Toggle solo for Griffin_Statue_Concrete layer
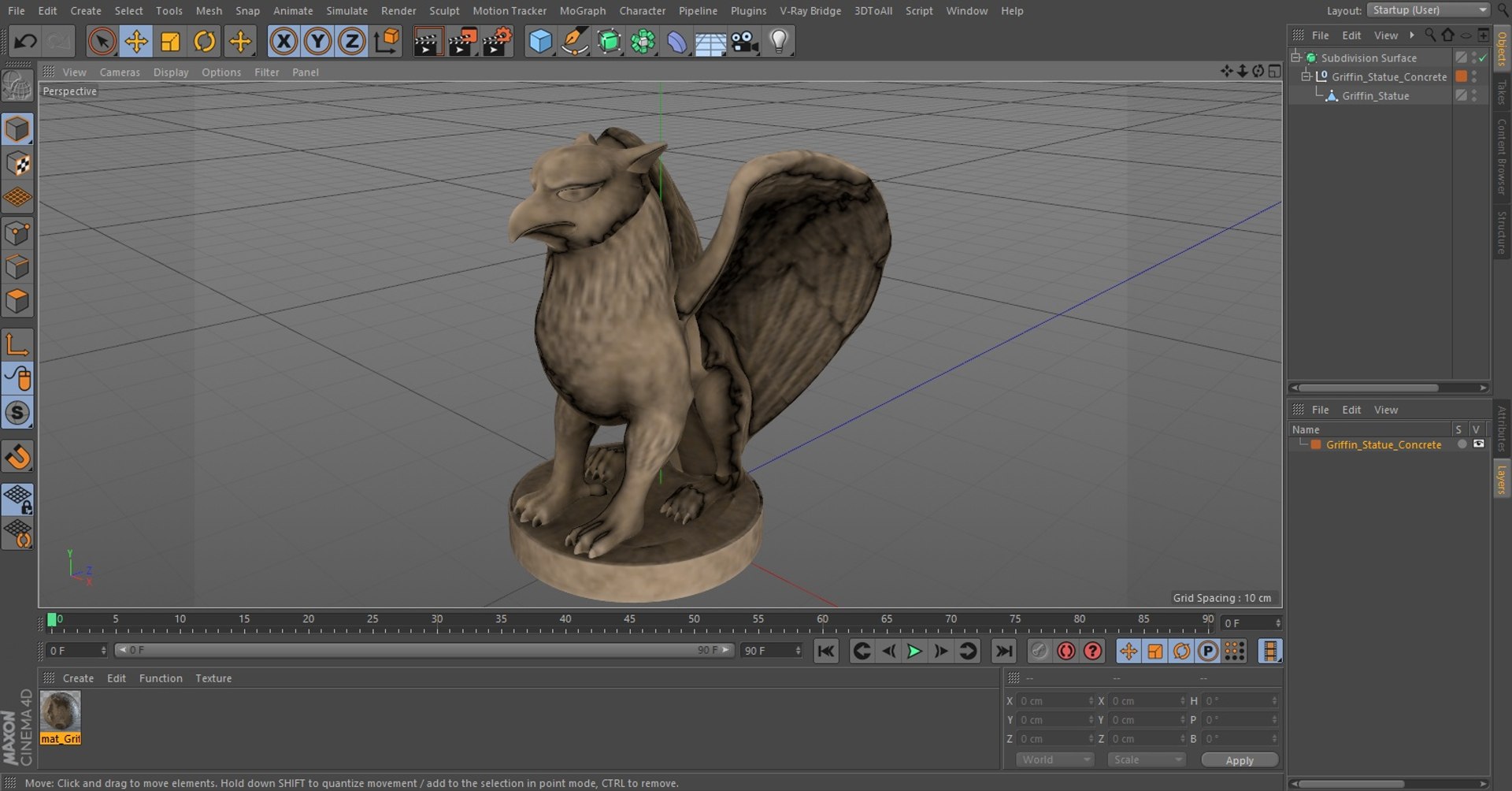The image size is (1512, 791). click(x=1462, y=444)
